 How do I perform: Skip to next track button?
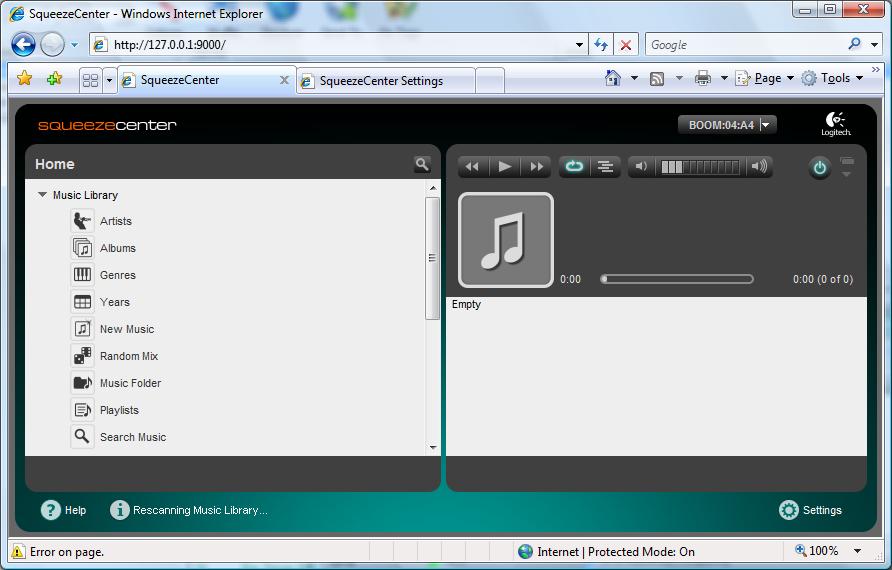coord(537,167)
